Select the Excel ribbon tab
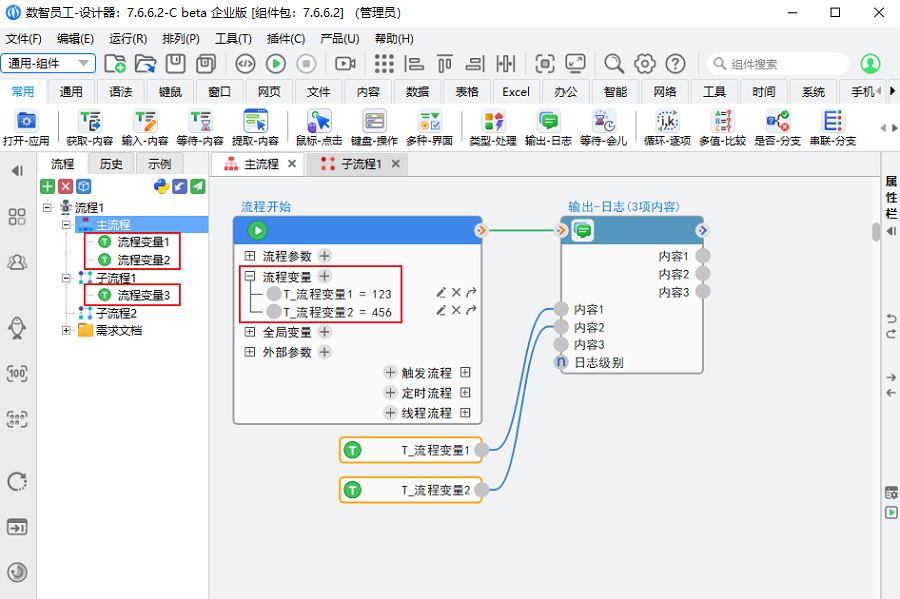This screenshot has width=900, height=599. (516, 92)
